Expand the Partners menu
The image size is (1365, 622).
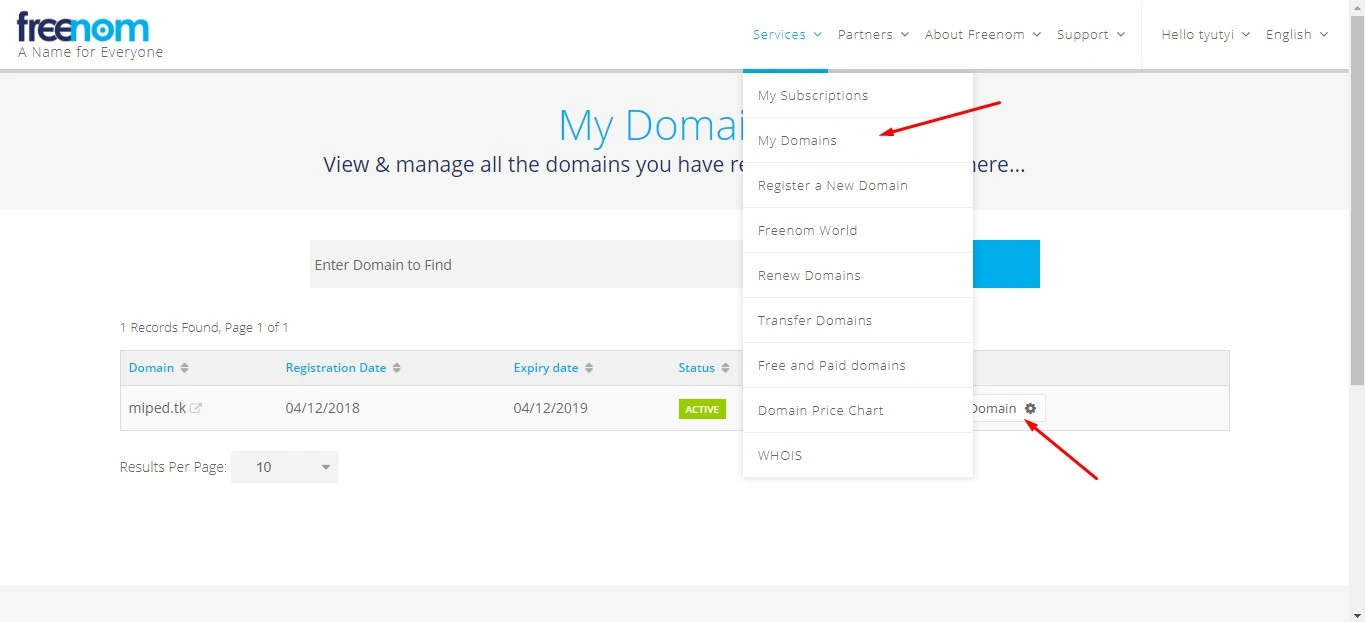click(x=873, y=34)
